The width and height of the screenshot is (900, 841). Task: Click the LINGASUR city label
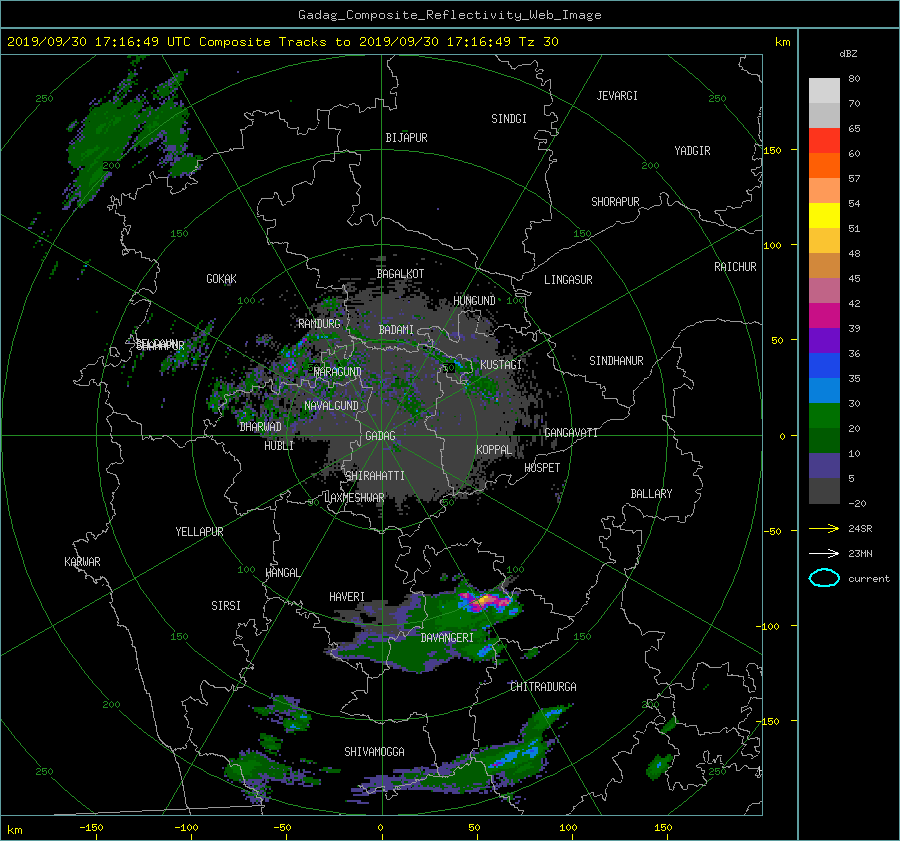click(568, 280)
